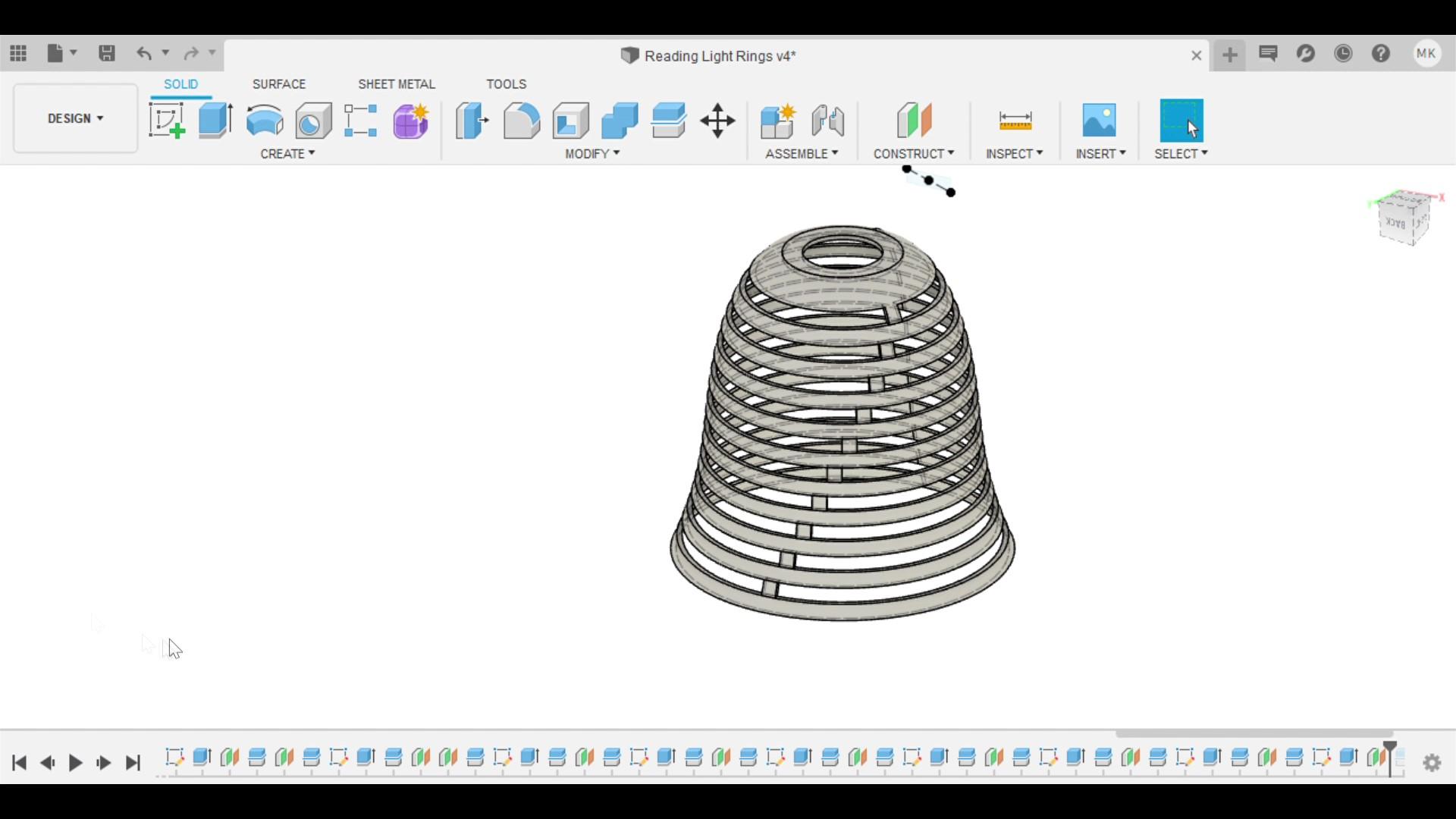This screenshot has width=1456, height=819.
Task: Open the DESIGN workspace selector
Action: [75, 118]
